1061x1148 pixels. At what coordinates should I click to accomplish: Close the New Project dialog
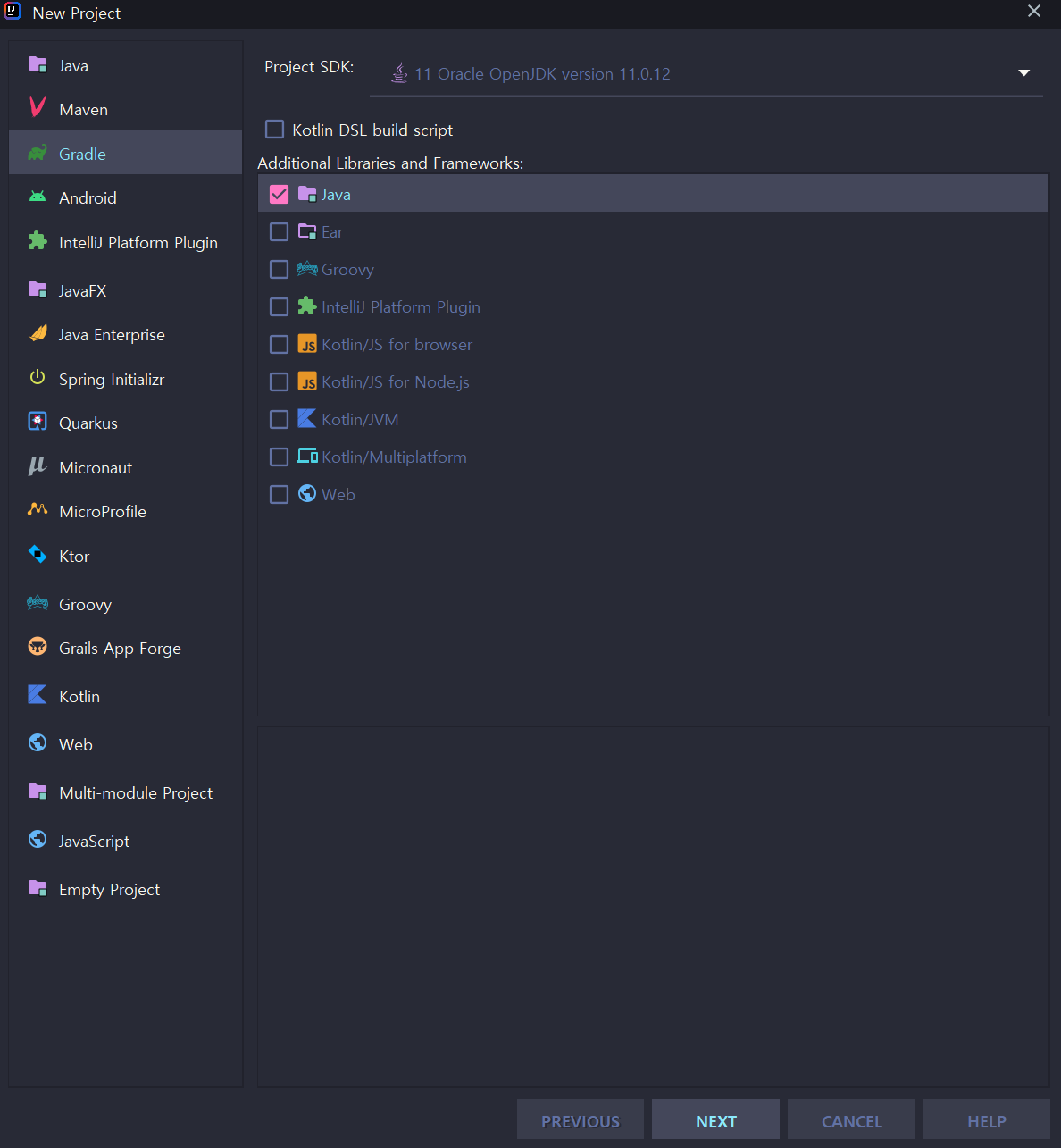pyautogui.click(x=1034, y=11)
